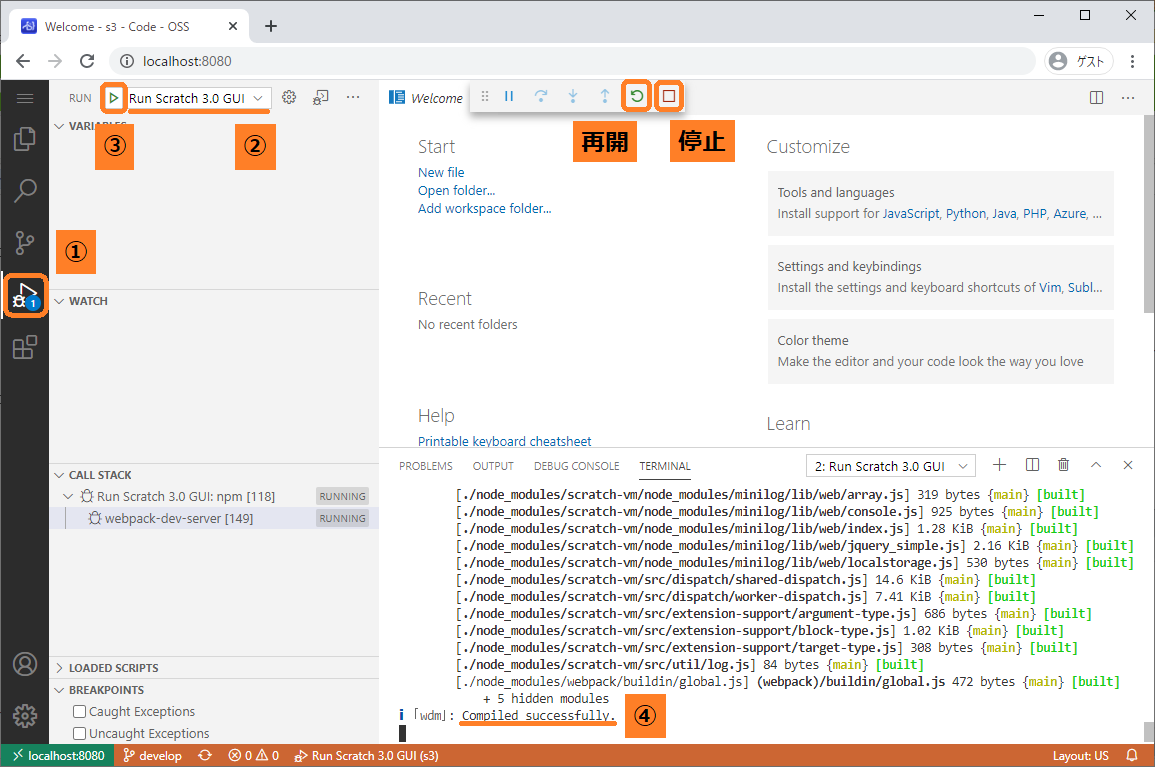Click the browser address bar localhost:8080
1155x767 pixels.
click(x=572, y=61)
